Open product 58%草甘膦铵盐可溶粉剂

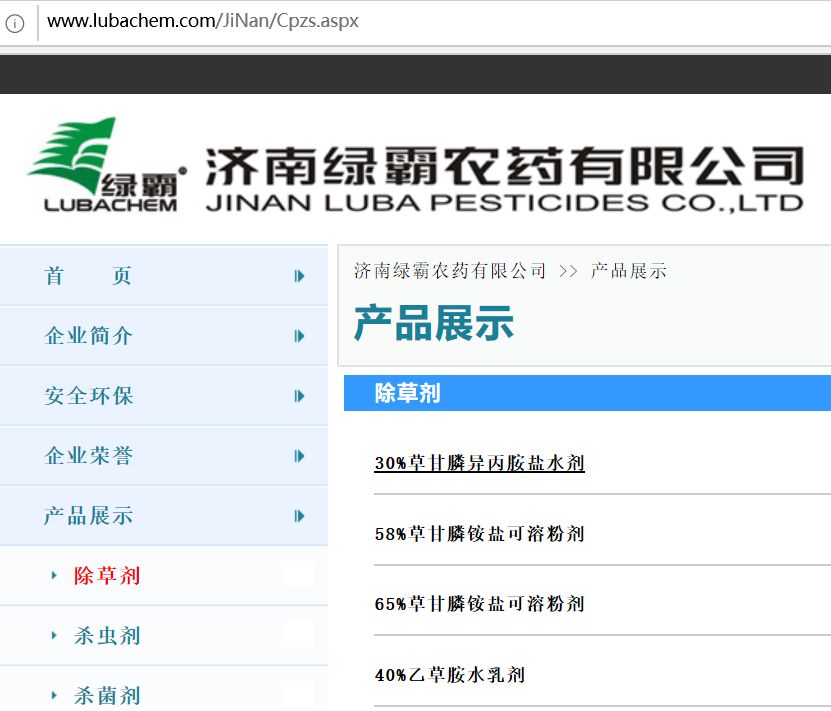(x=479, y=534)
